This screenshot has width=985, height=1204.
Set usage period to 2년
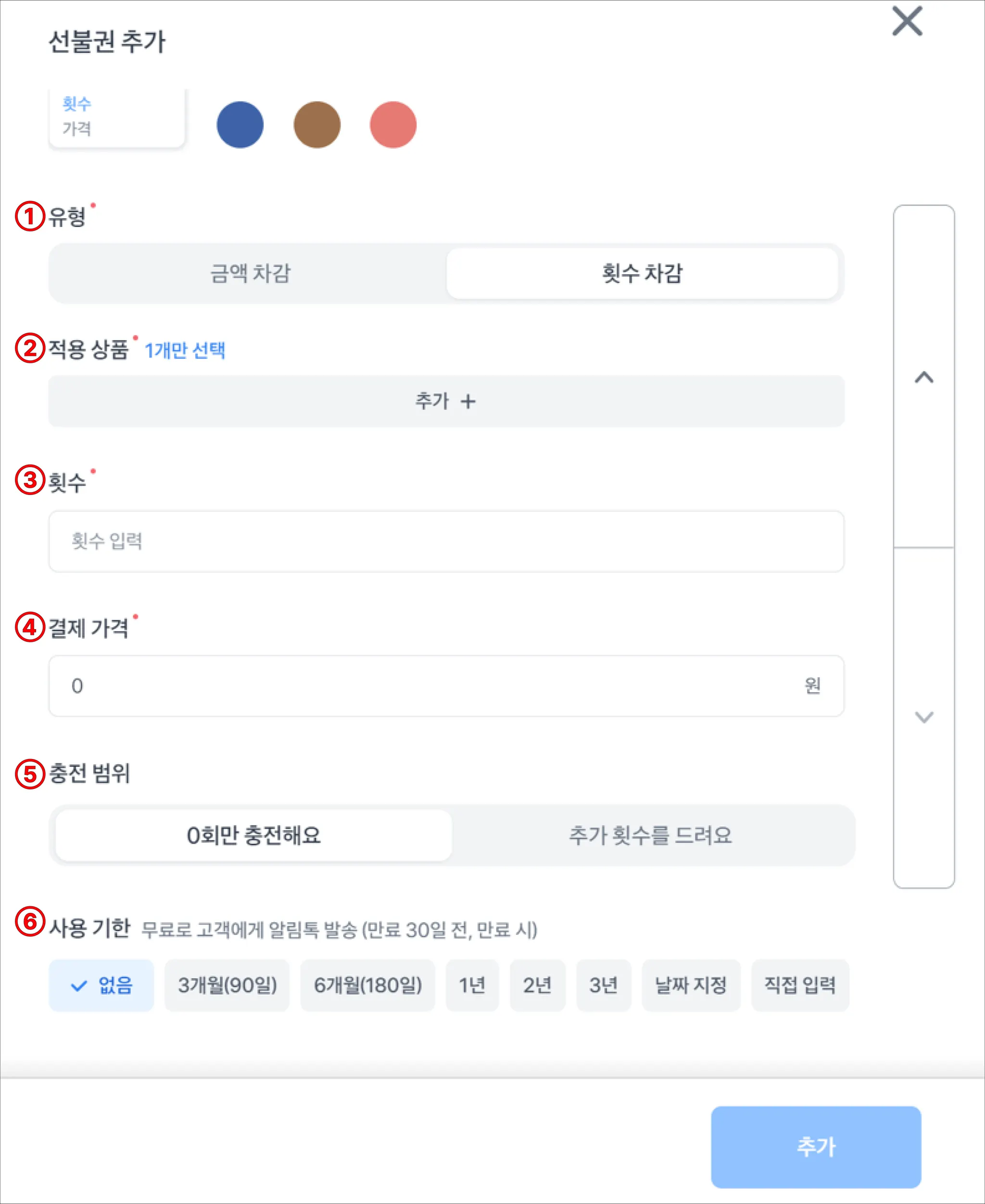pyautogui.click(x=537, y=985)
